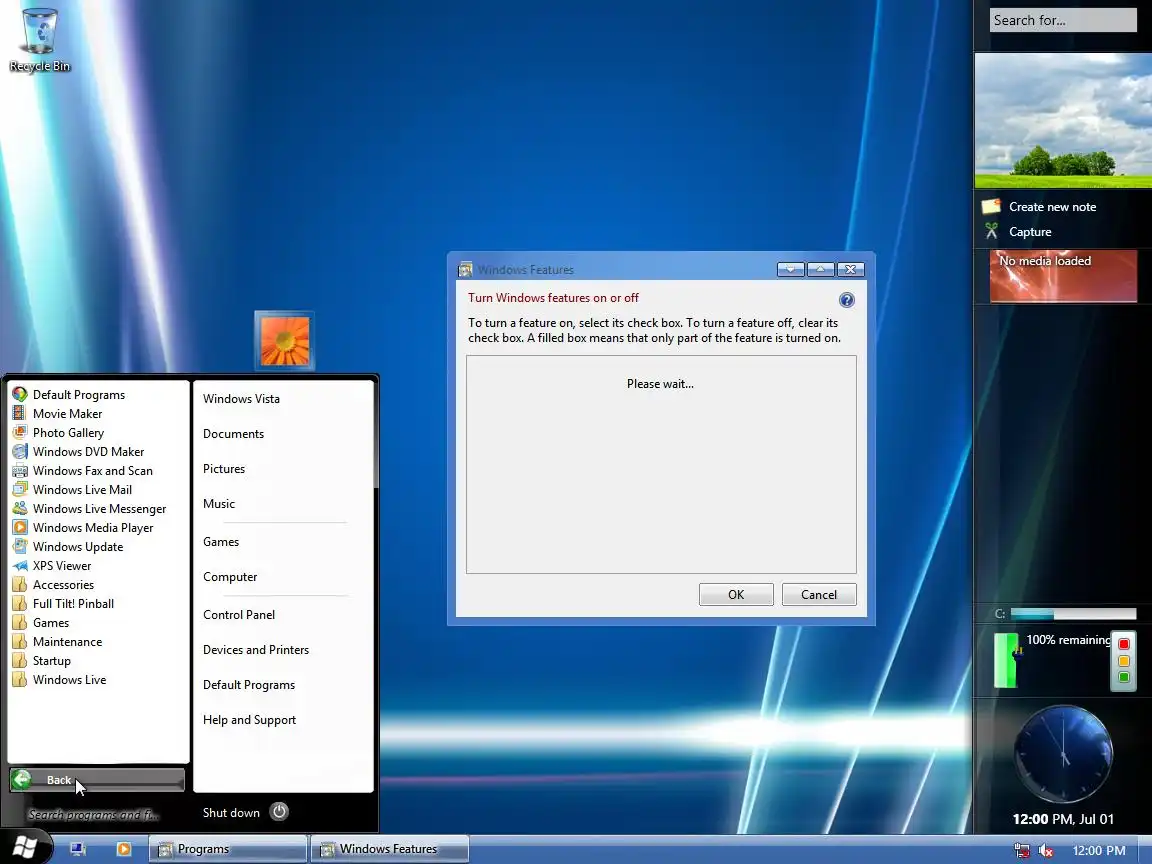Click the Windows Fax and Scan icon
Viewport: 1152px width, 864px height.
click(x=20, y=471)
